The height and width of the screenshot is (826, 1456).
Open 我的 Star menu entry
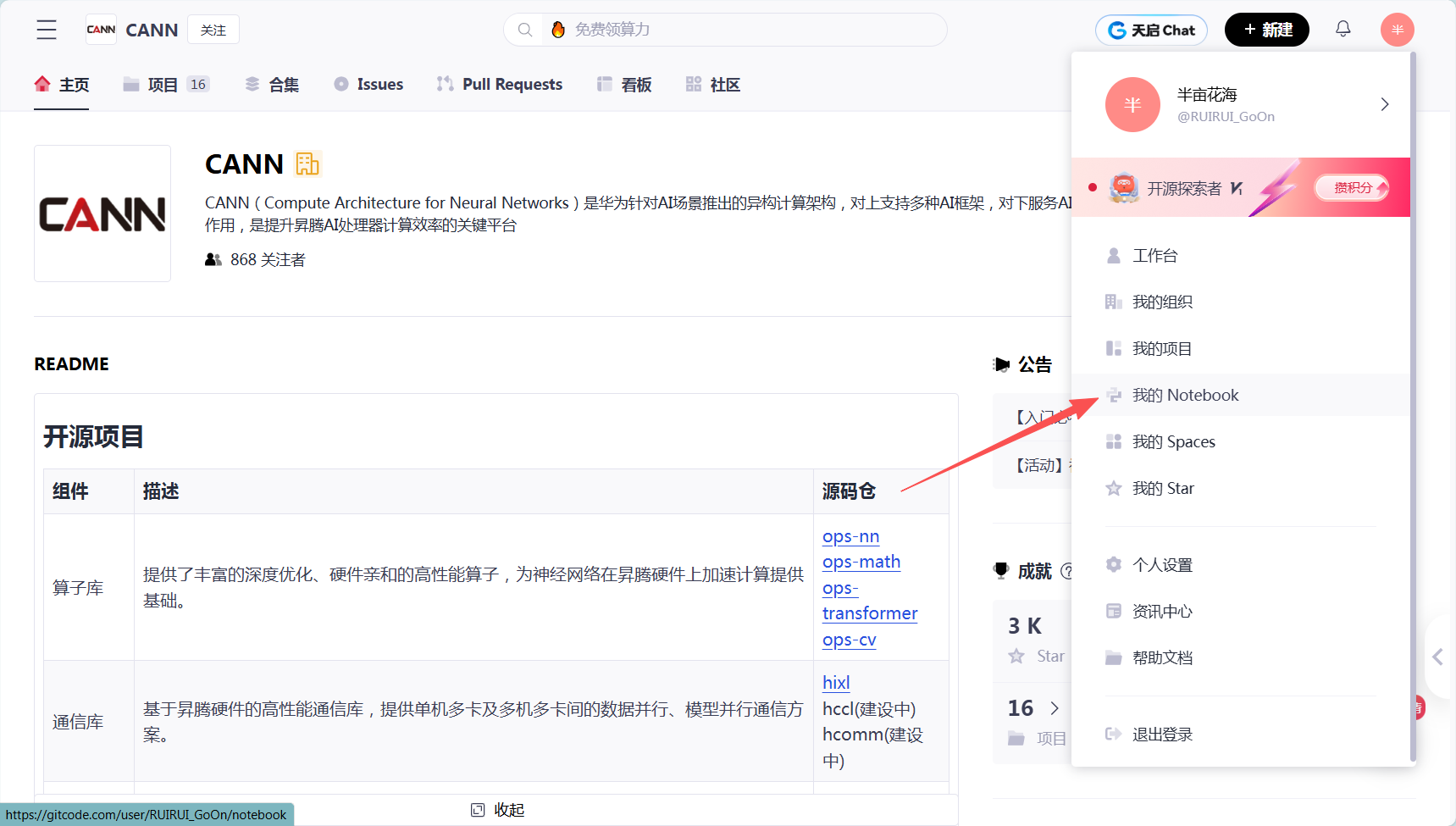tap(1241, 488)
